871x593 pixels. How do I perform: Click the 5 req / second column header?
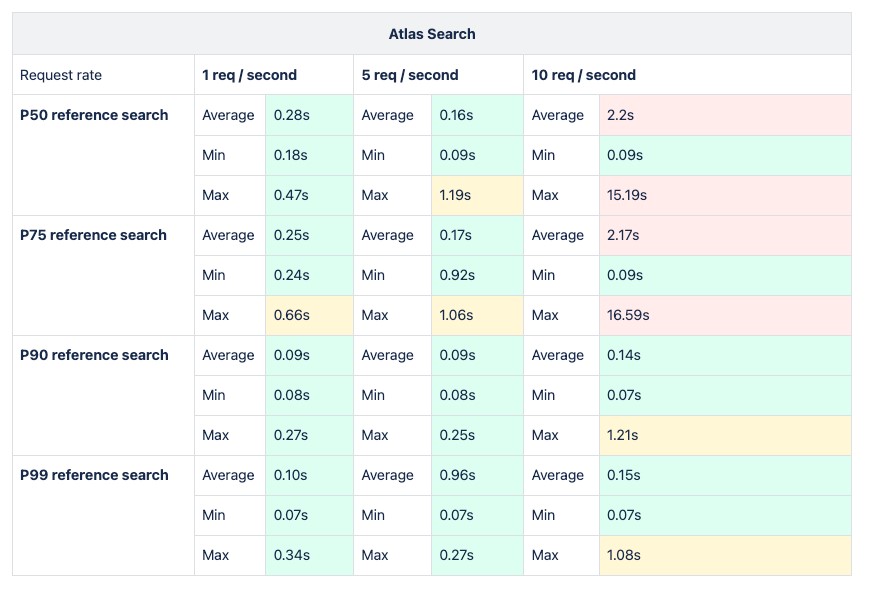tap(410, 75)
